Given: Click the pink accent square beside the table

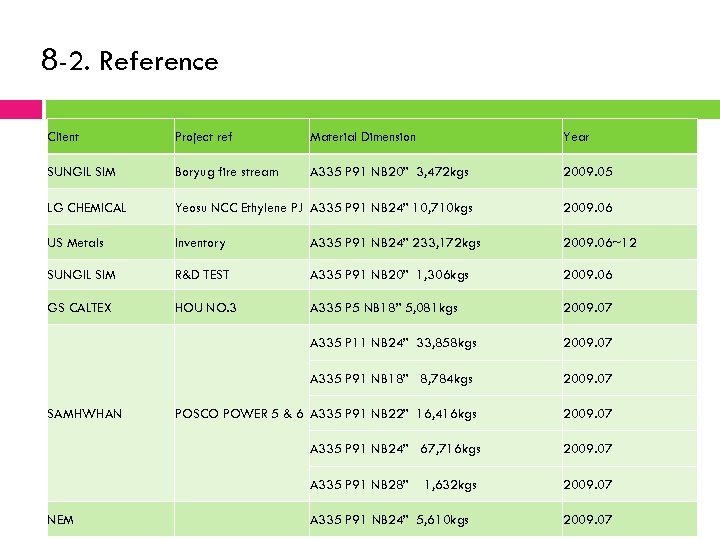Looking at the screenshot, I should (x=21, y=109).
